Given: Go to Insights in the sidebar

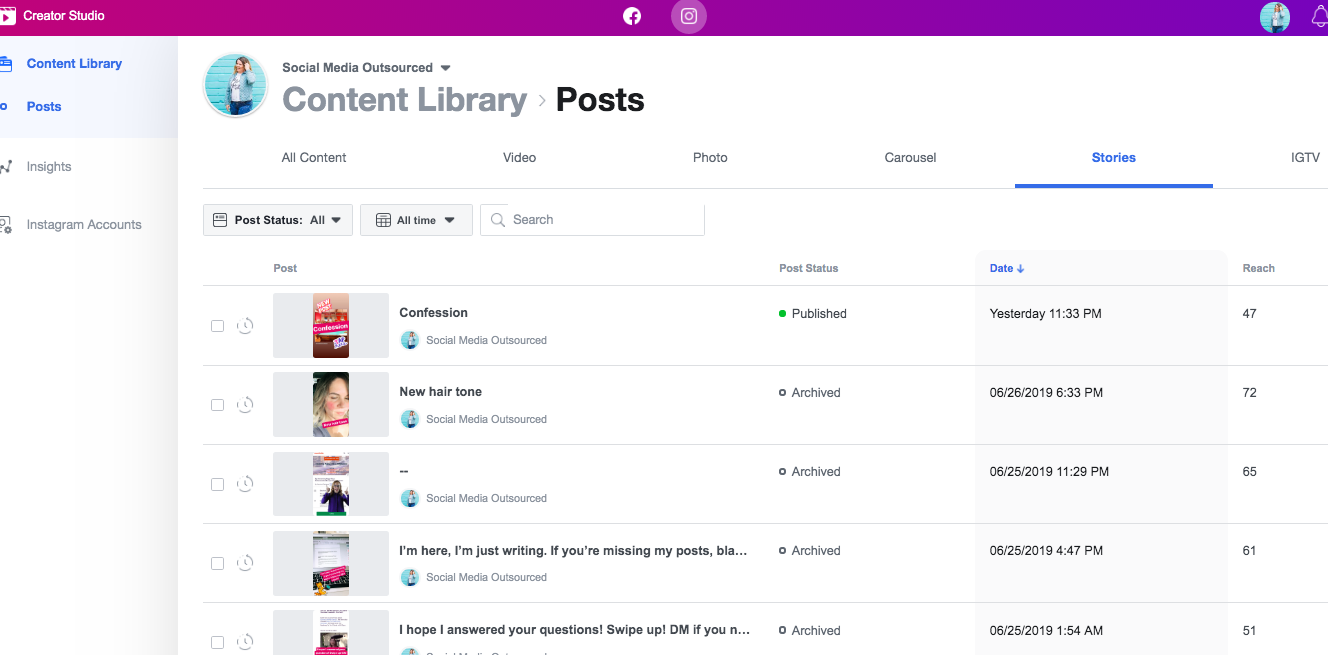Looking at the screenshot, I should pos(49,167).
